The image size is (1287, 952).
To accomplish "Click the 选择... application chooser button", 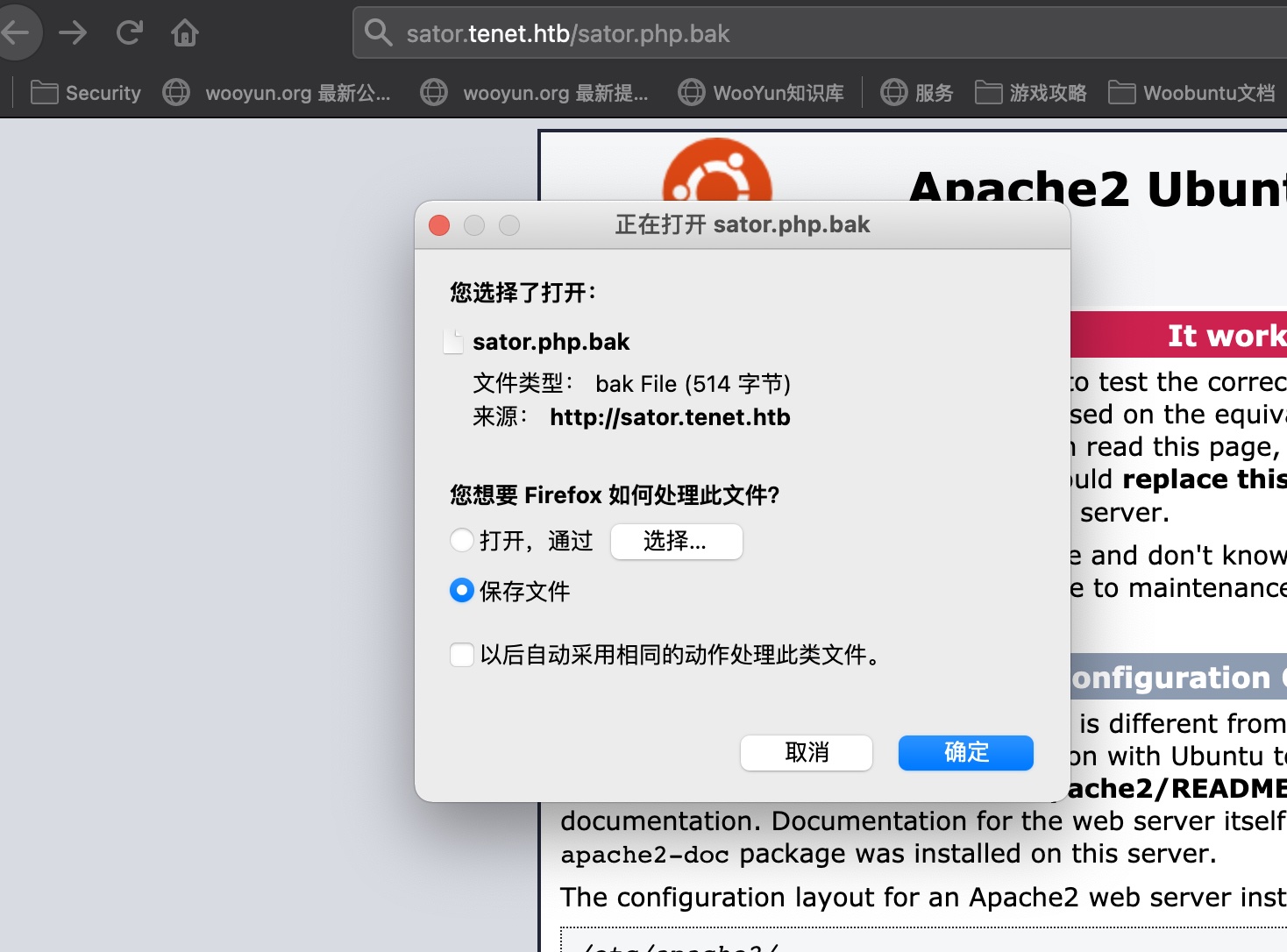I will coord(676,541).
